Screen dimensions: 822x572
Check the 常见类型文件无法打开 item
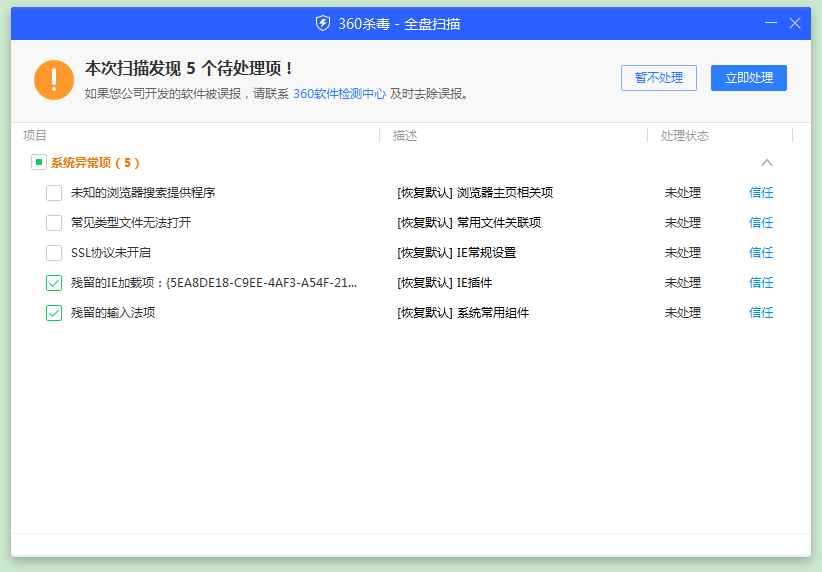tap(54, 223)
